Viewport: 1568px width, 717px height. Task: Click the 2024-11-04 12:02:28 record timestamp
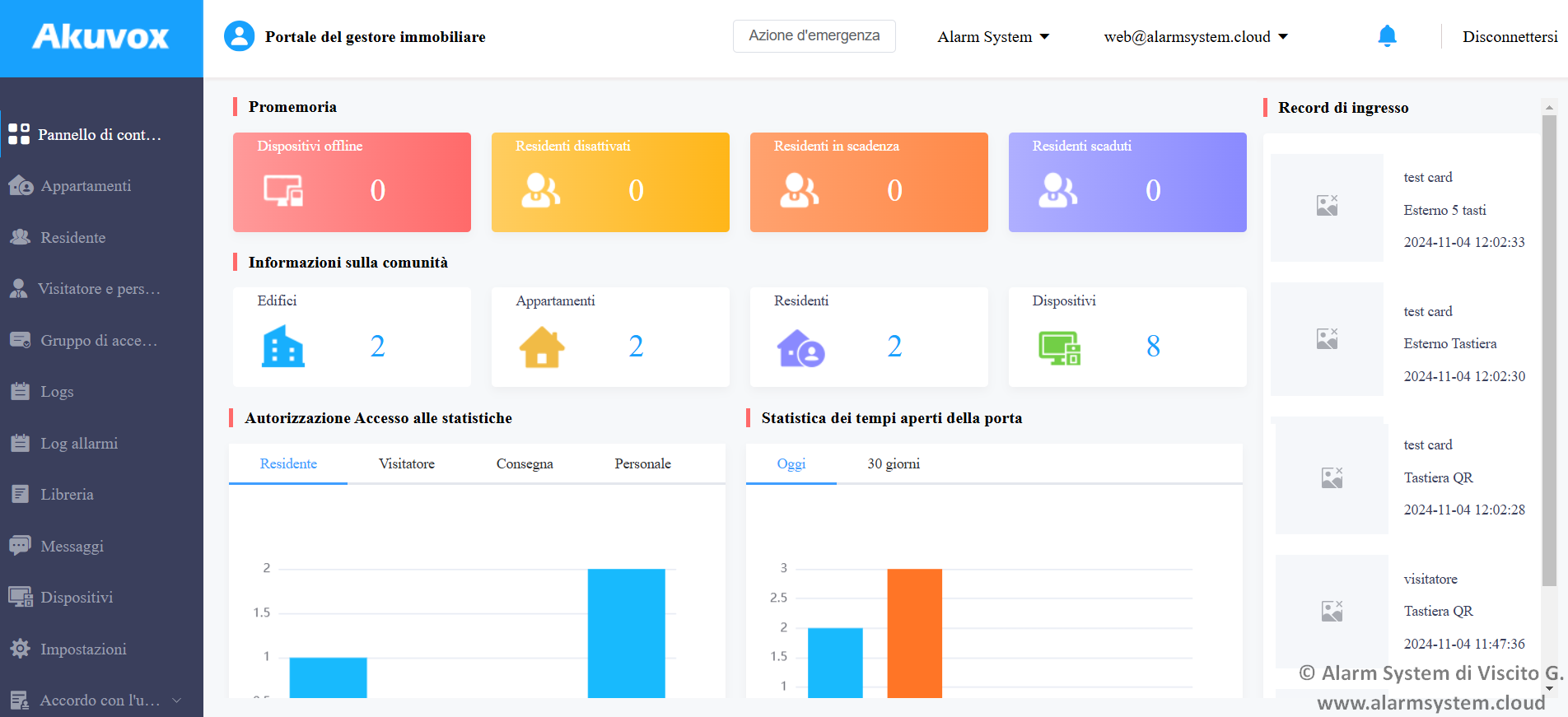point(1464,510)
